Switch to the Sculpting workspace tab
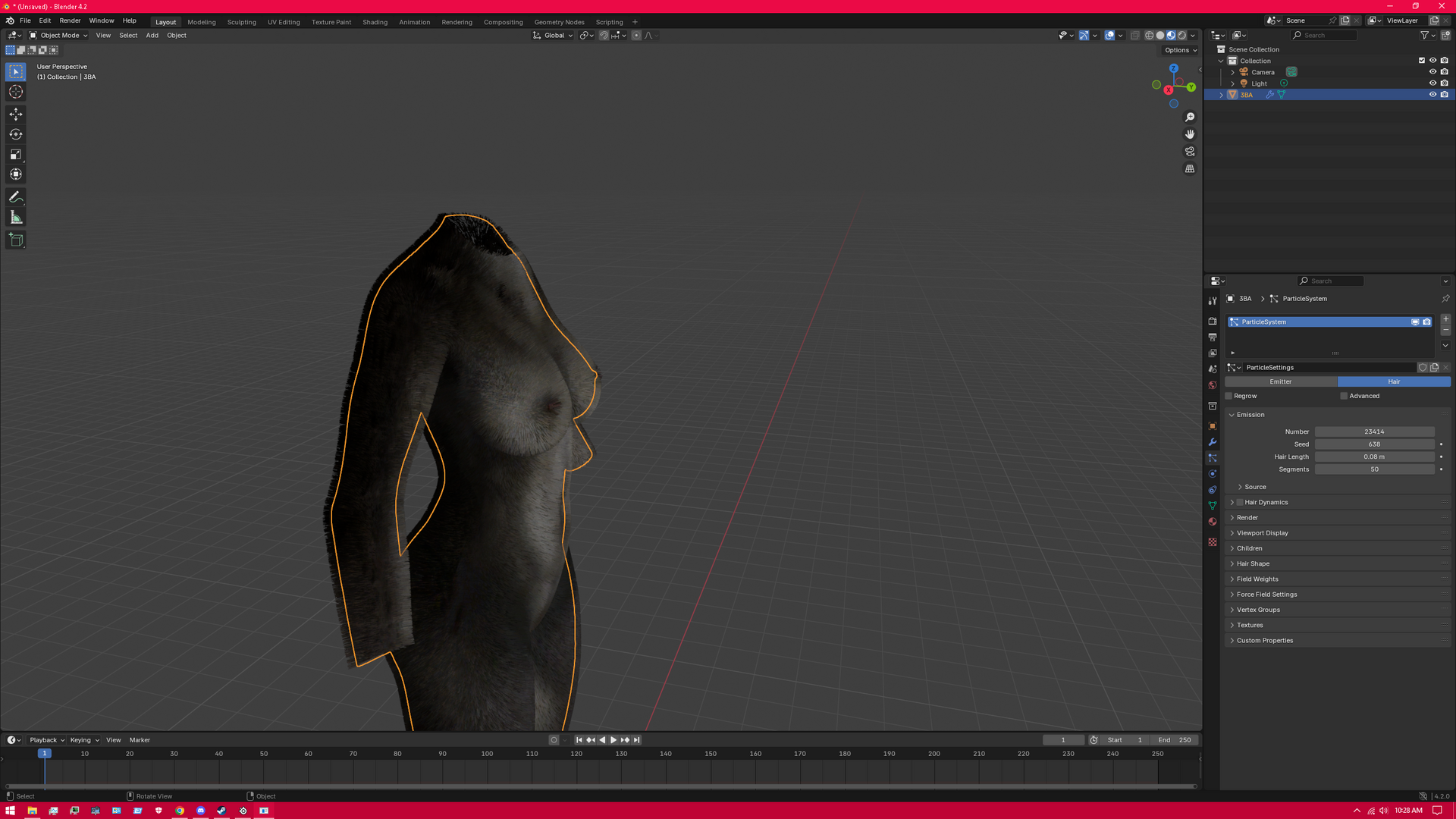This screenshot has width=1456, height=819. pyautogui.click(x=241, y=22)
